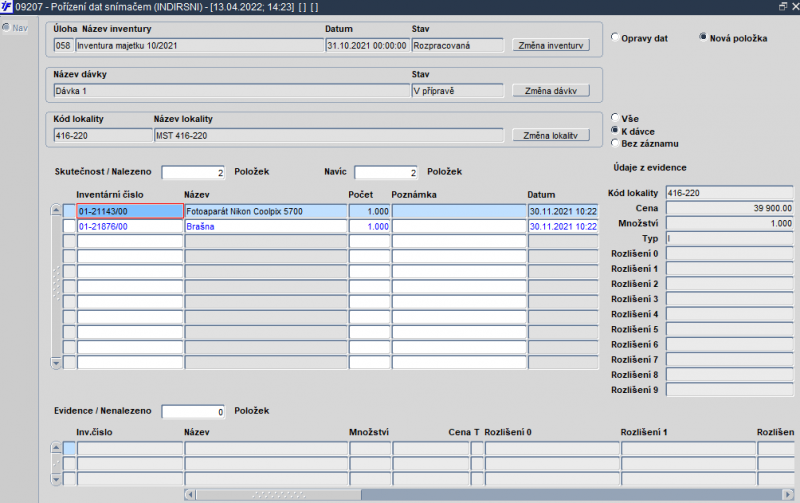The width and height of the screenshot is (800, 503).
Task: Select inventory number 01-21143/00
Action: [x=130, y=211]
